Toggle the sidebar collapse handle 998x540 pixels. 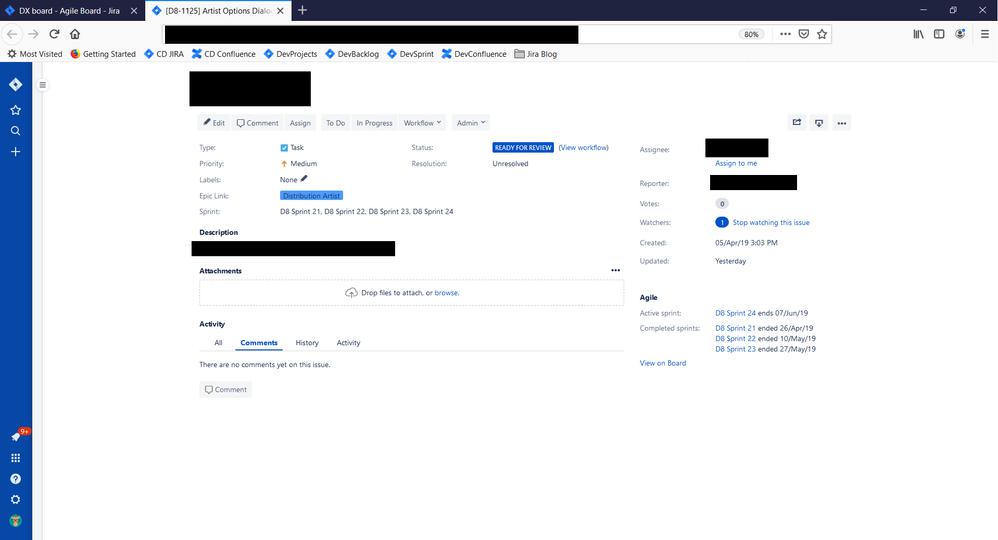pos(43,85)
